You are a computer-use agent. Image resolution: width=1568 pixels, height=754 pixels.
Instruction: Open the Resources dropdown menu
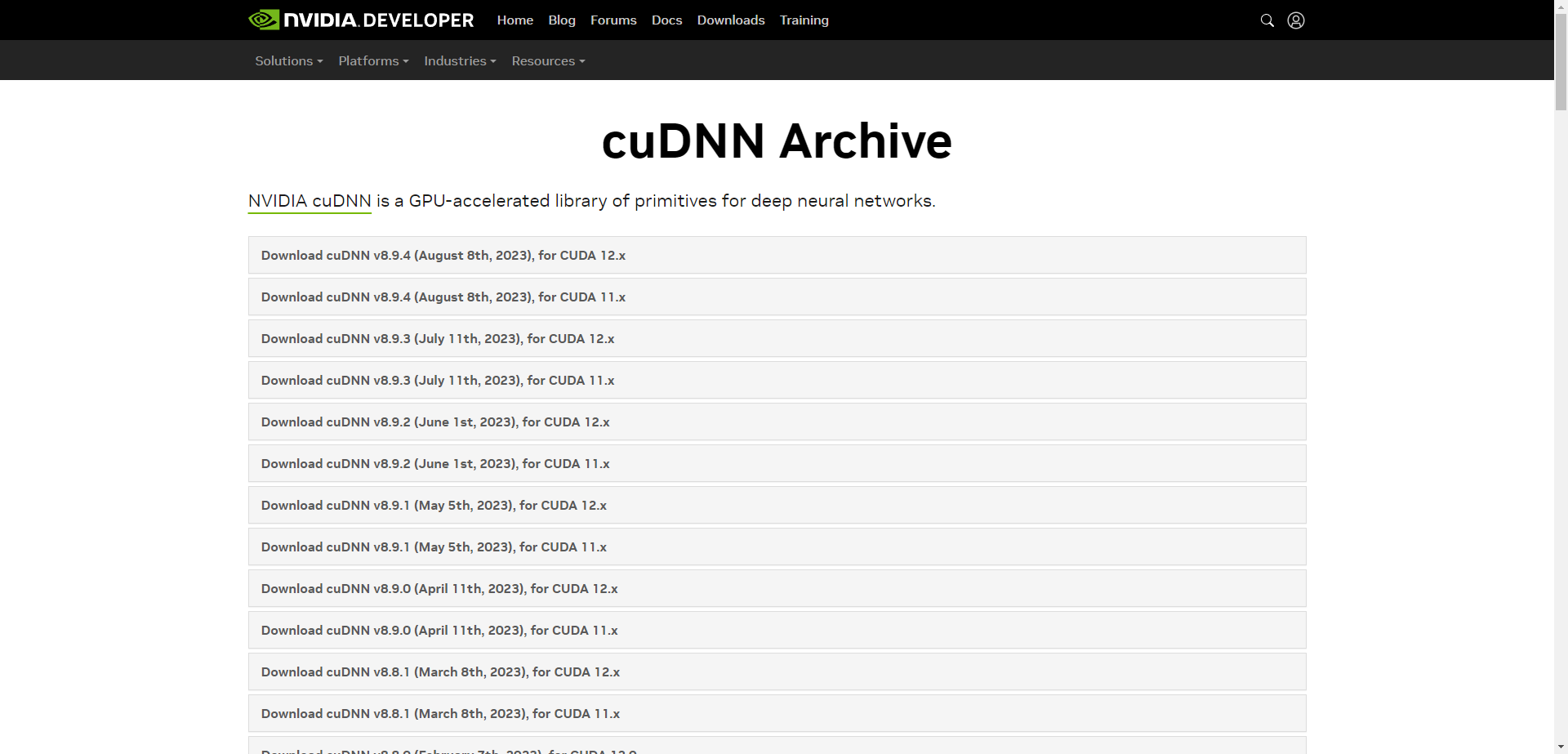pos(548,61)
